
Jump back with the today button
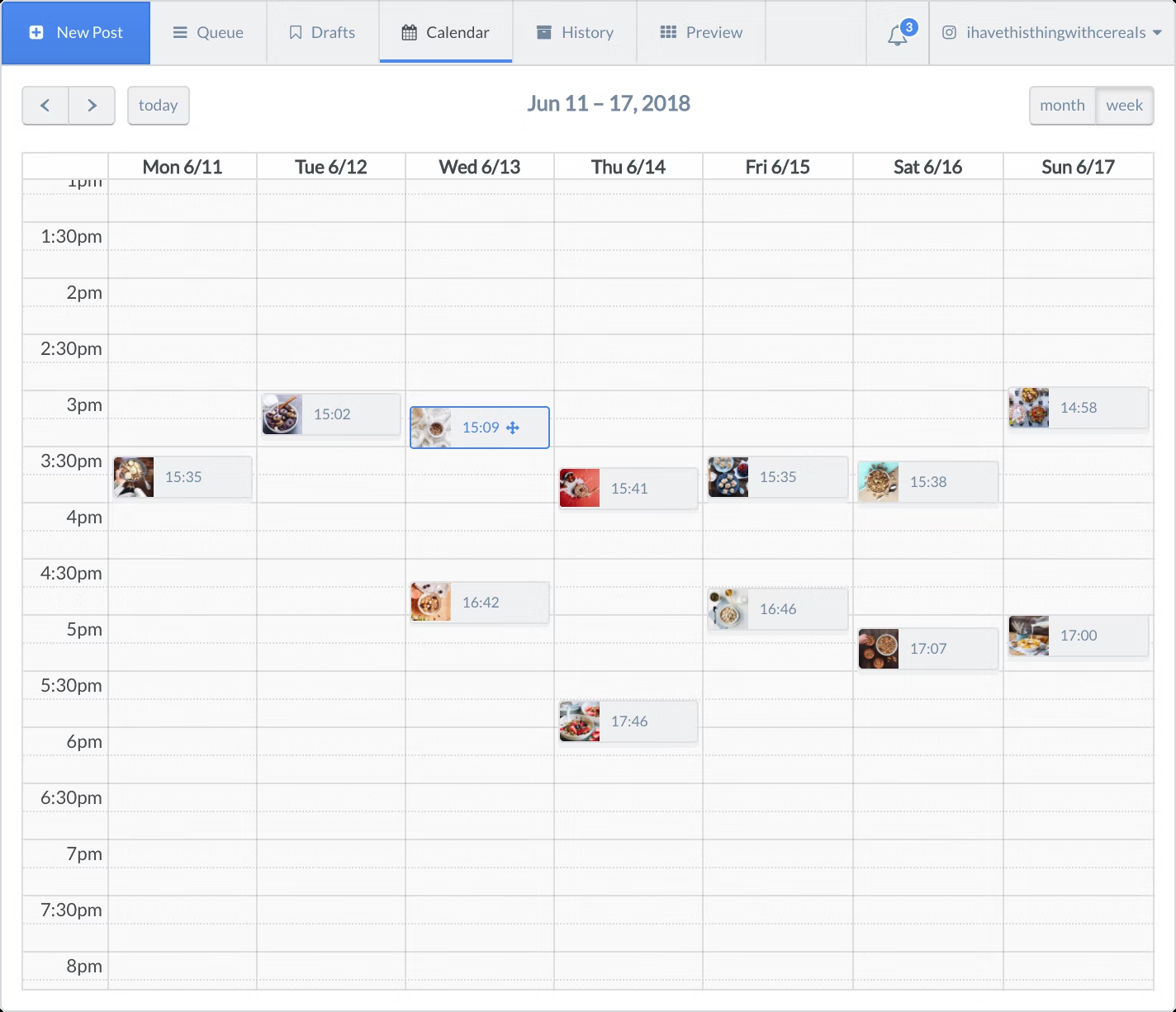tap(158, 106)
